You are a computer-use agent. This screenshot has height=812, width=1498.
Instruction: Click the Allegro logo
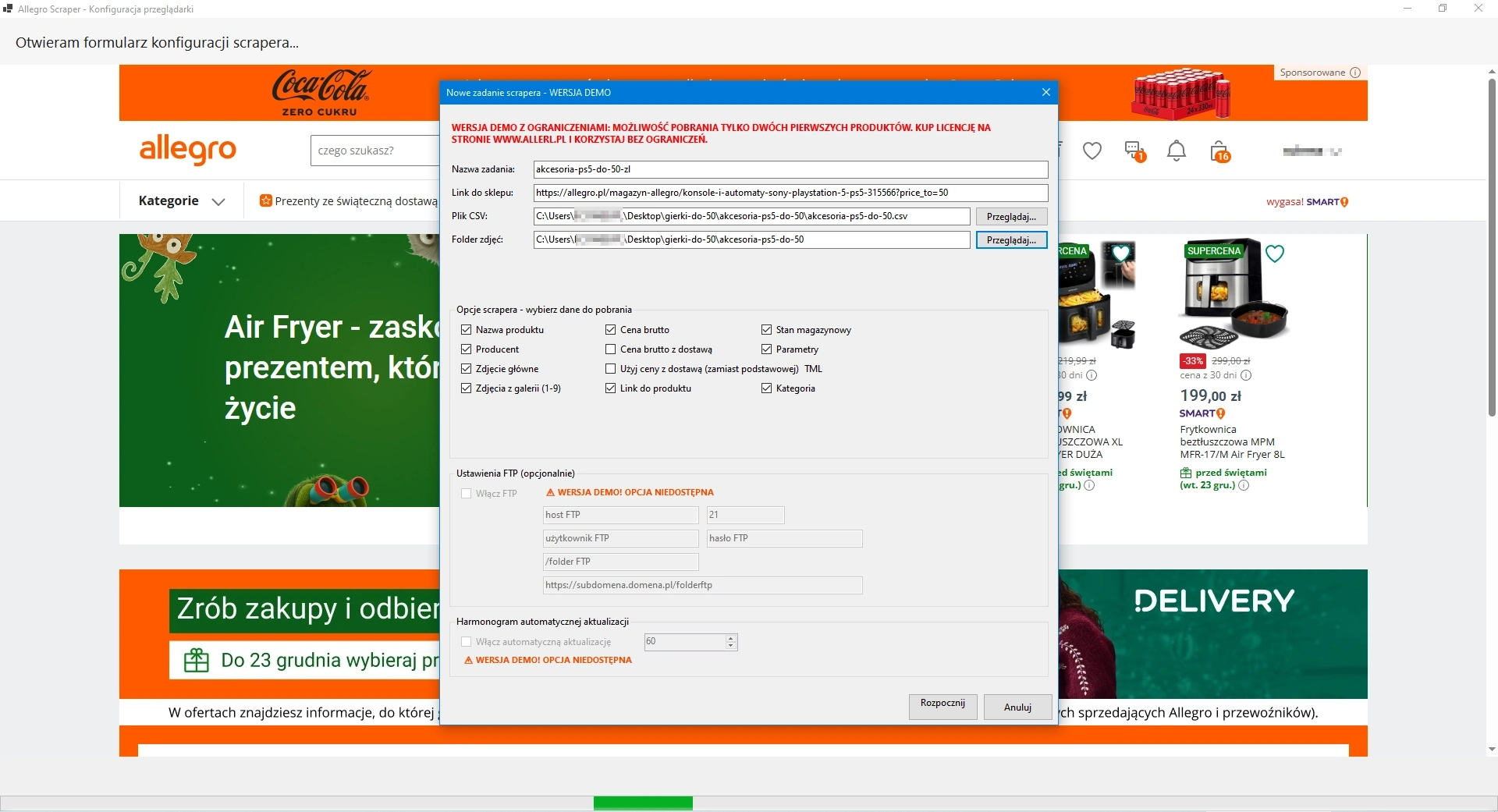tap(187, 149)
